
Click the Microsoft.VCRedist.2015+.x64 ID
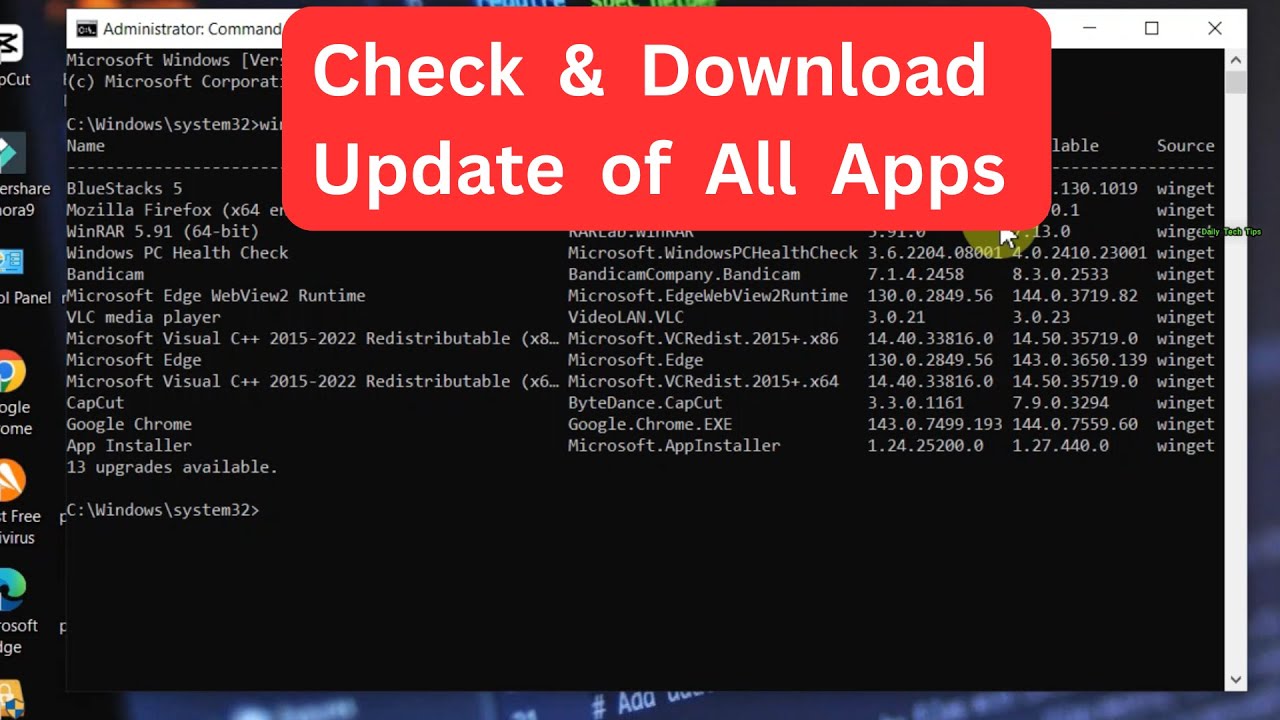pyautogui.click(x=703, y=382)
